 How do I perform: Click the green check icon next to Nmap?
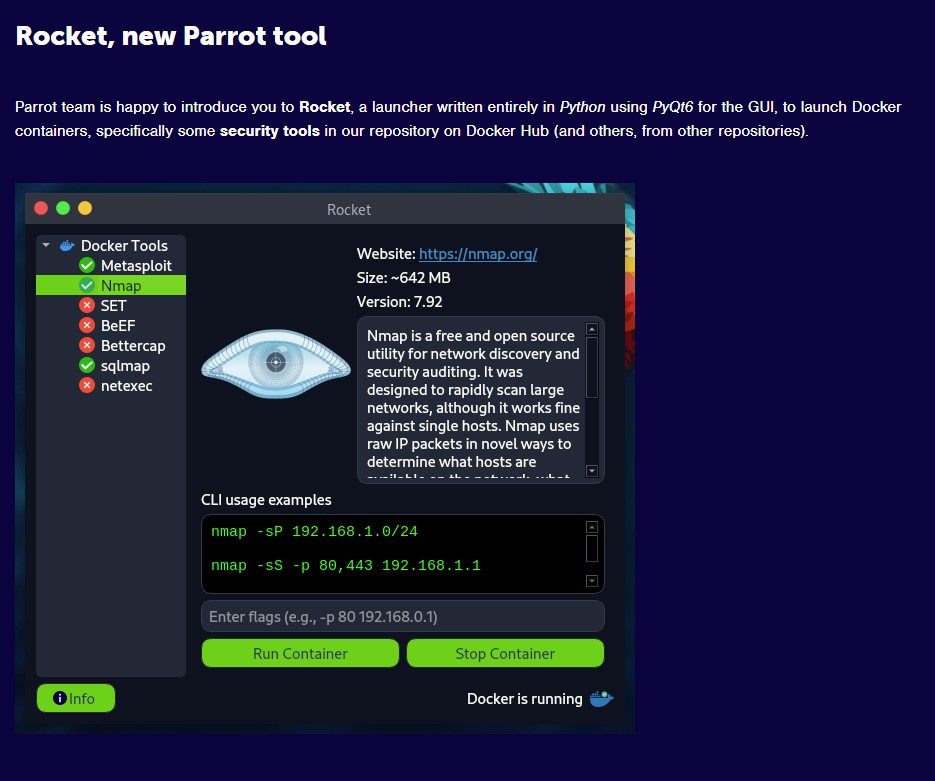pos(87,286)
